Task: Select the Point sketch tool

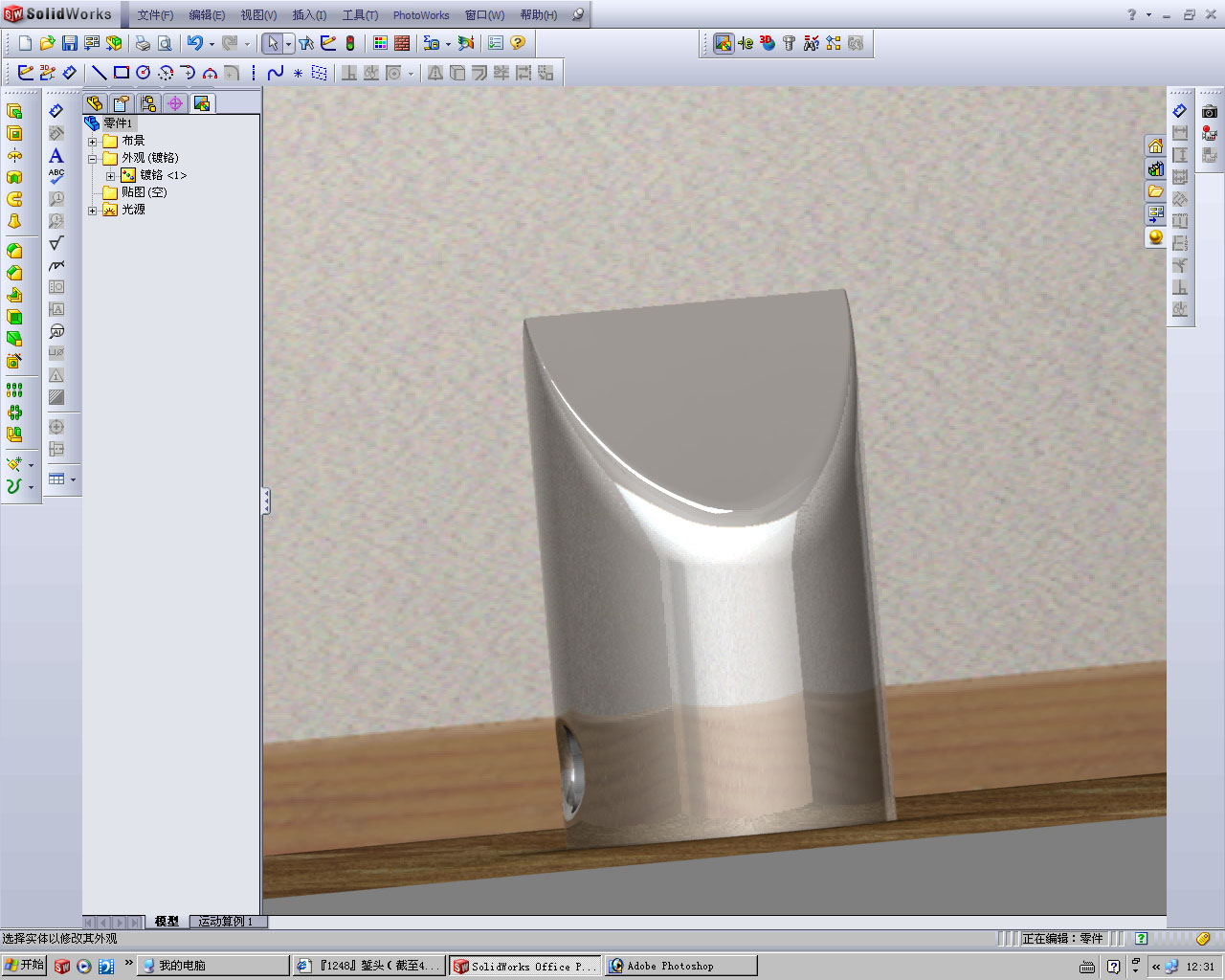Action: [298, 73]
